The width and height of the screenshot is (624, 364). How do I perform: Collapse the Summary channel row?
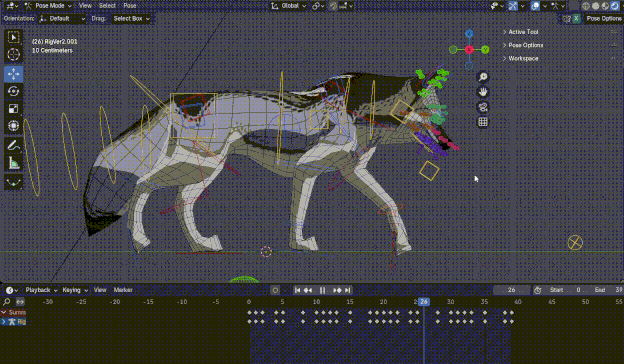pyautogui.click(x=4, y=313)
